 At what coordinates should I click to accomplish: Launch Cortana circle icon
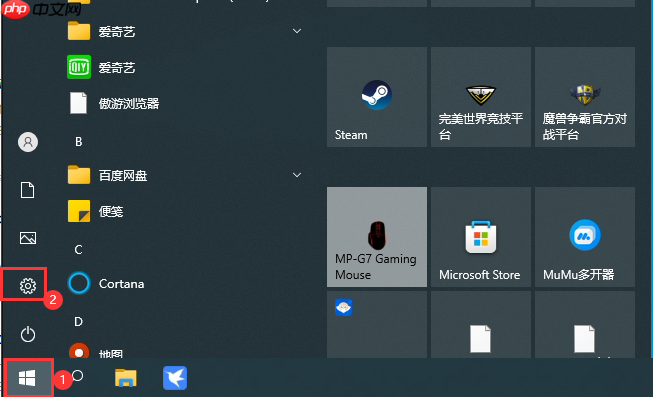[79, 283]
